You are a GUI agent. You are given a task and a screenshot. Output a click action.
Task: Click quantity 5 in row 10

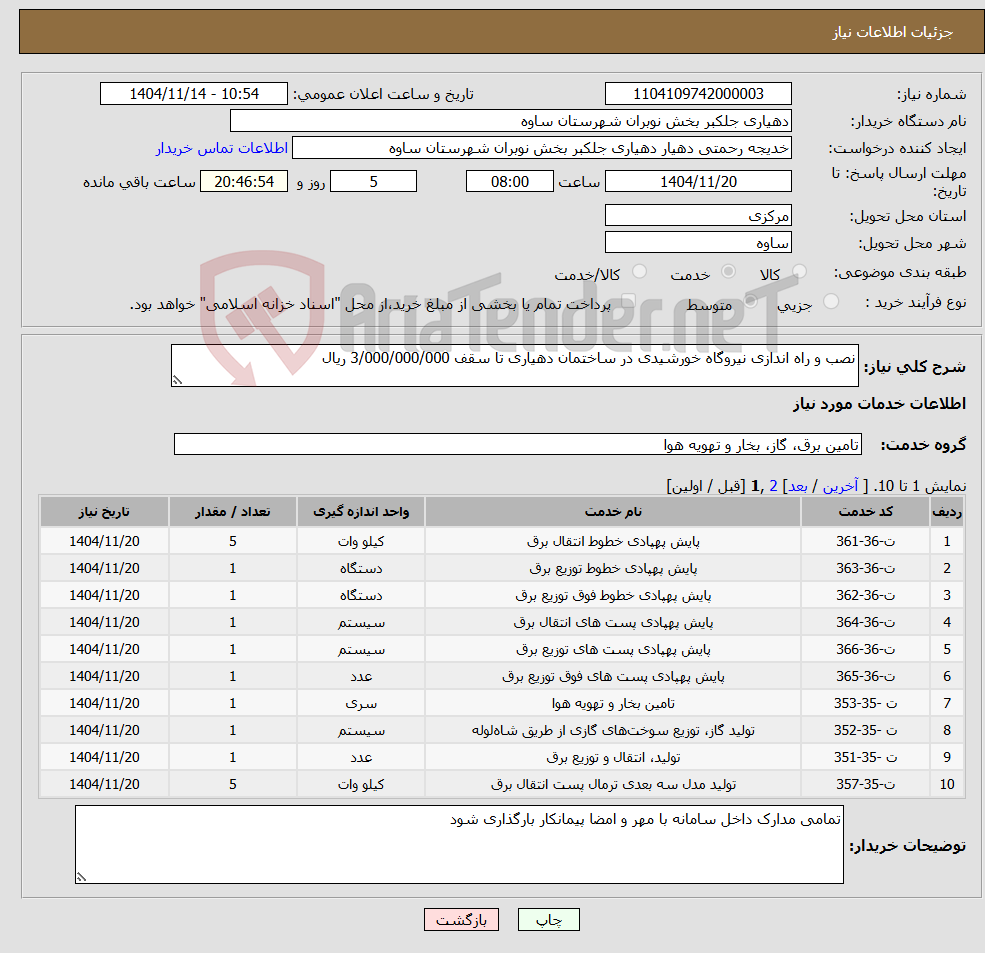[x=232, y=785]
